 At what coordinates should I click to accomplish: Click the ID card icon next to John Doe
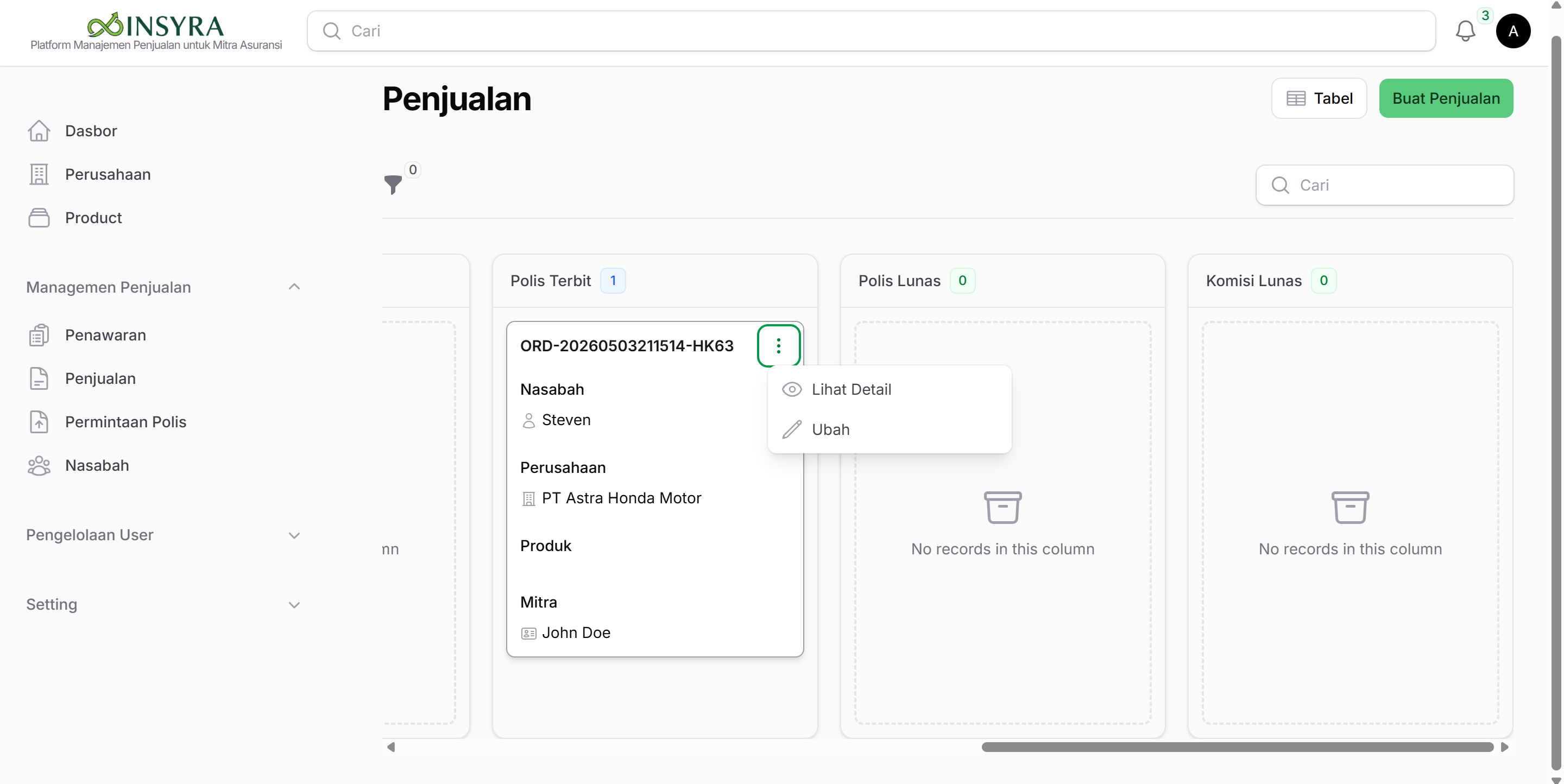point(529,634)
